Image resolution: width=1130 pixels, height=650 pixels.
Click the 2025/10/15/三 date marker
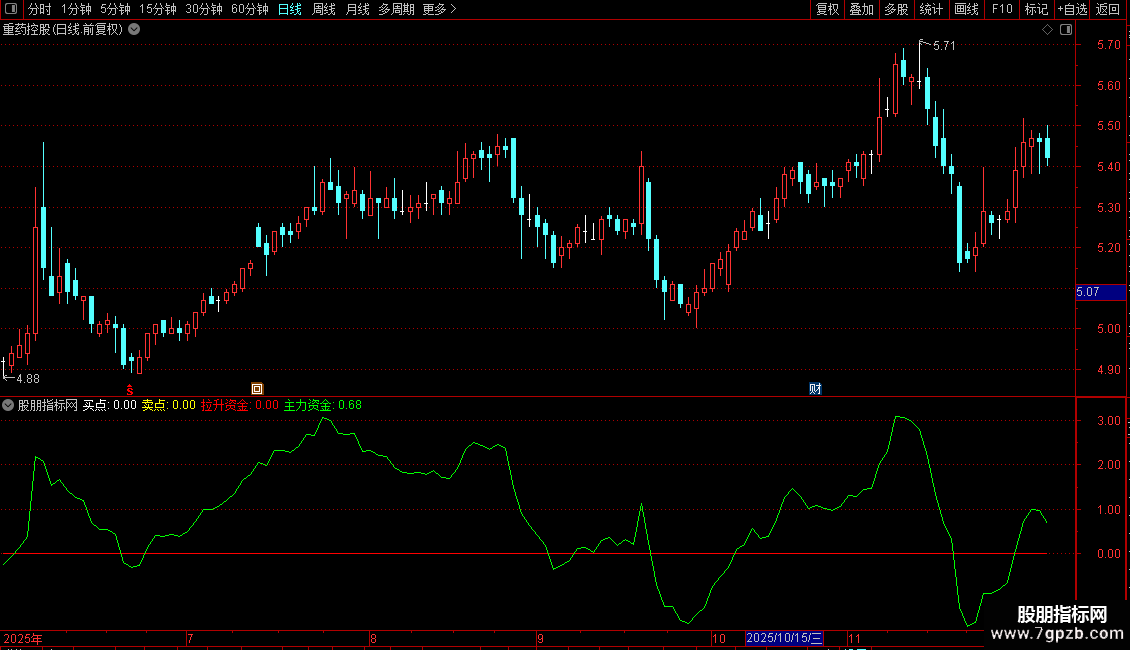click(x=784, y=638)
